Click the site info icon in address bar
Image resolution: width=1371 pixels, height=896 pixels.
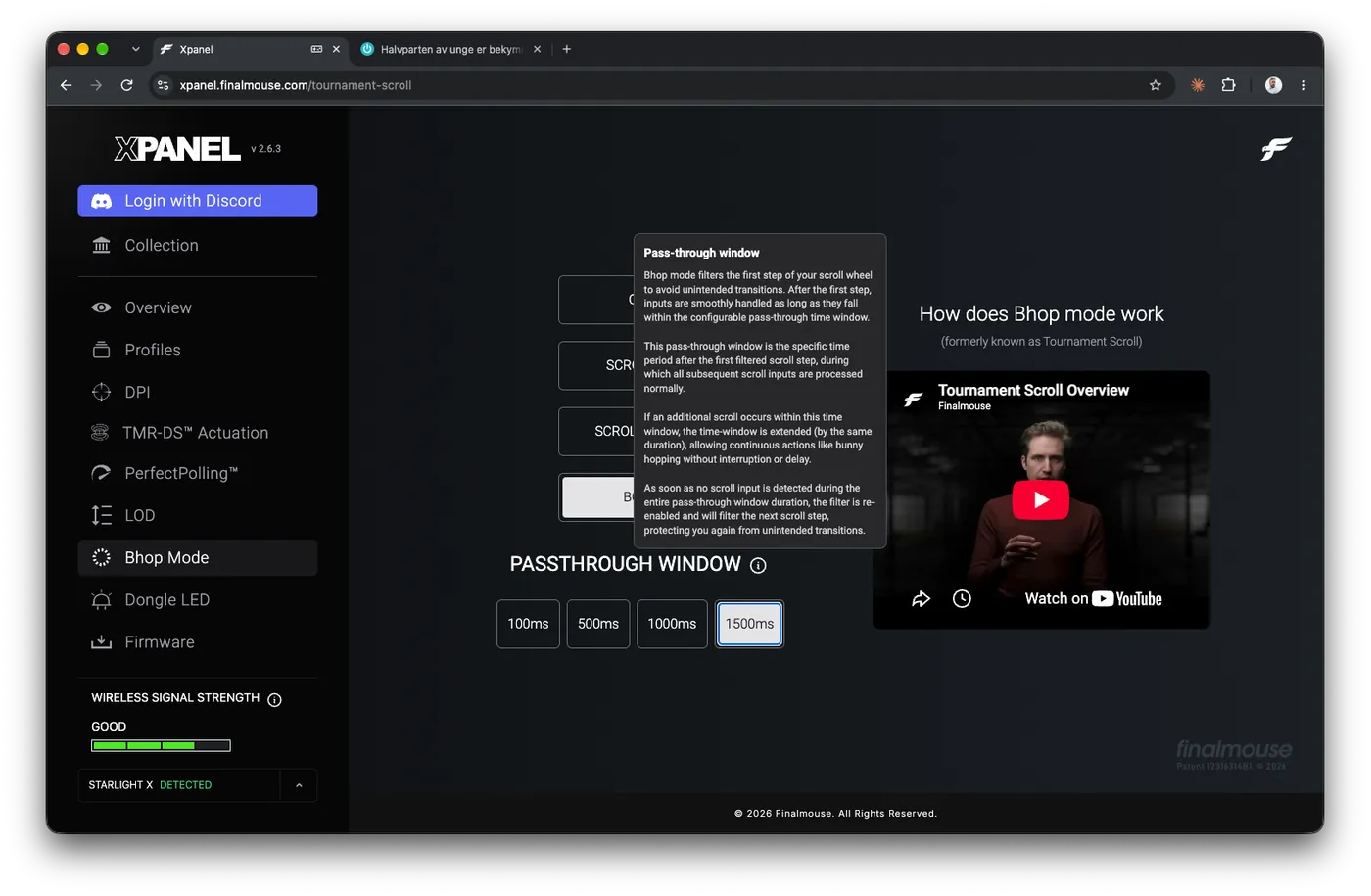(x=164, y=85)
